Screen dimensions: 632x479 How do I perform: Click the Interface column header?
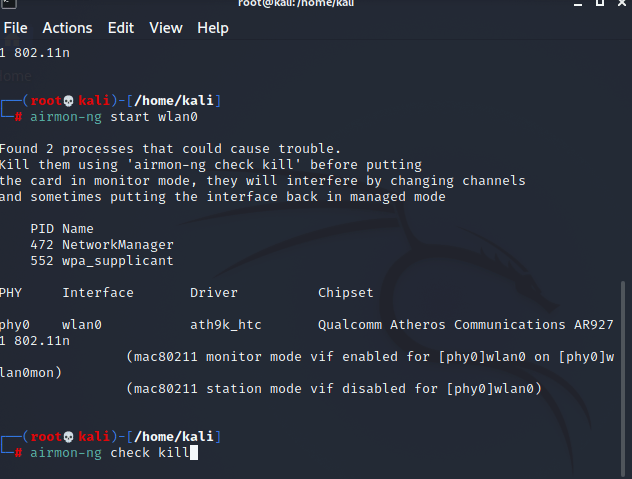pyautogui.click(x=98, y=293)
